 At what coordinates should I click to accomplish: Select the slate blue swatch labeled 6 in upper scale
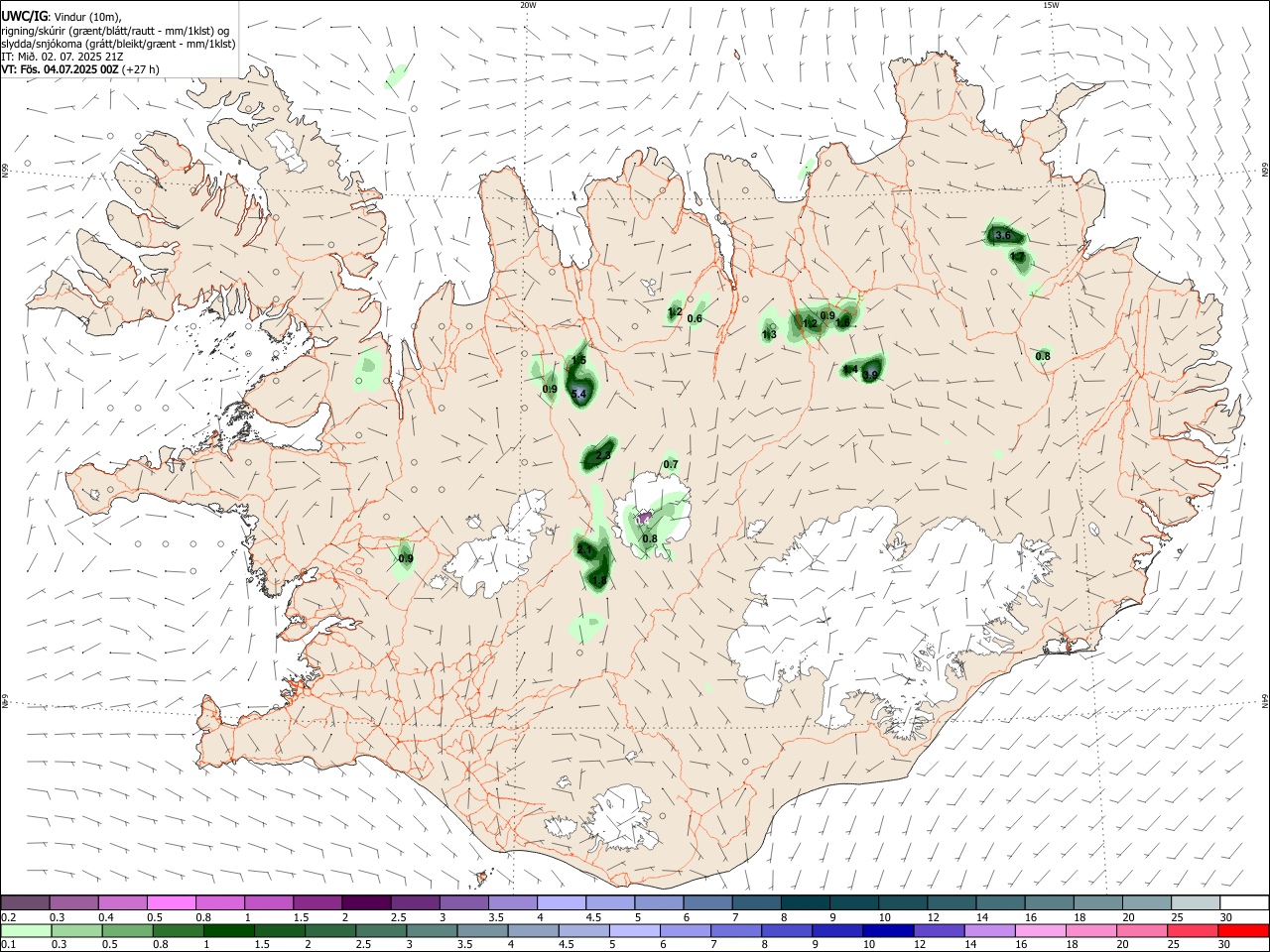707,902
